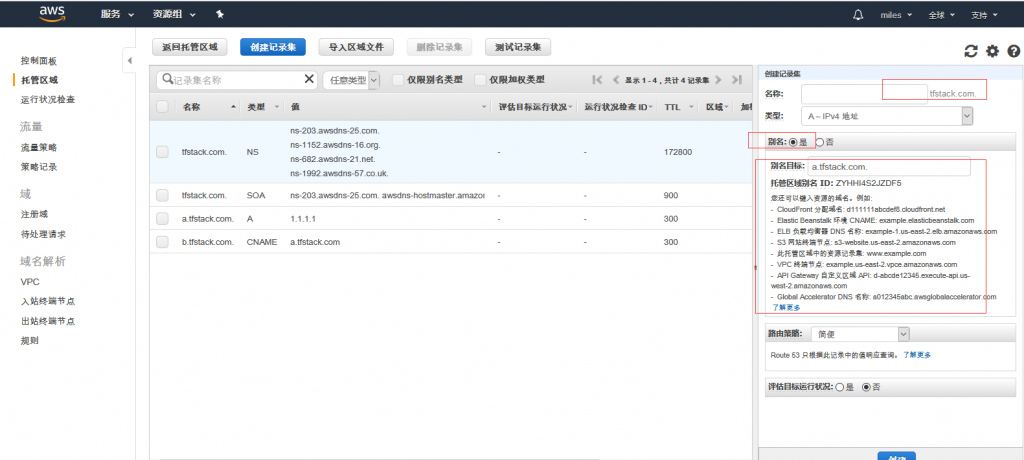Check the b.tfstack.com. CNAME row
This screenshot has width=1024, height=460.
click(x=163, y=242)
